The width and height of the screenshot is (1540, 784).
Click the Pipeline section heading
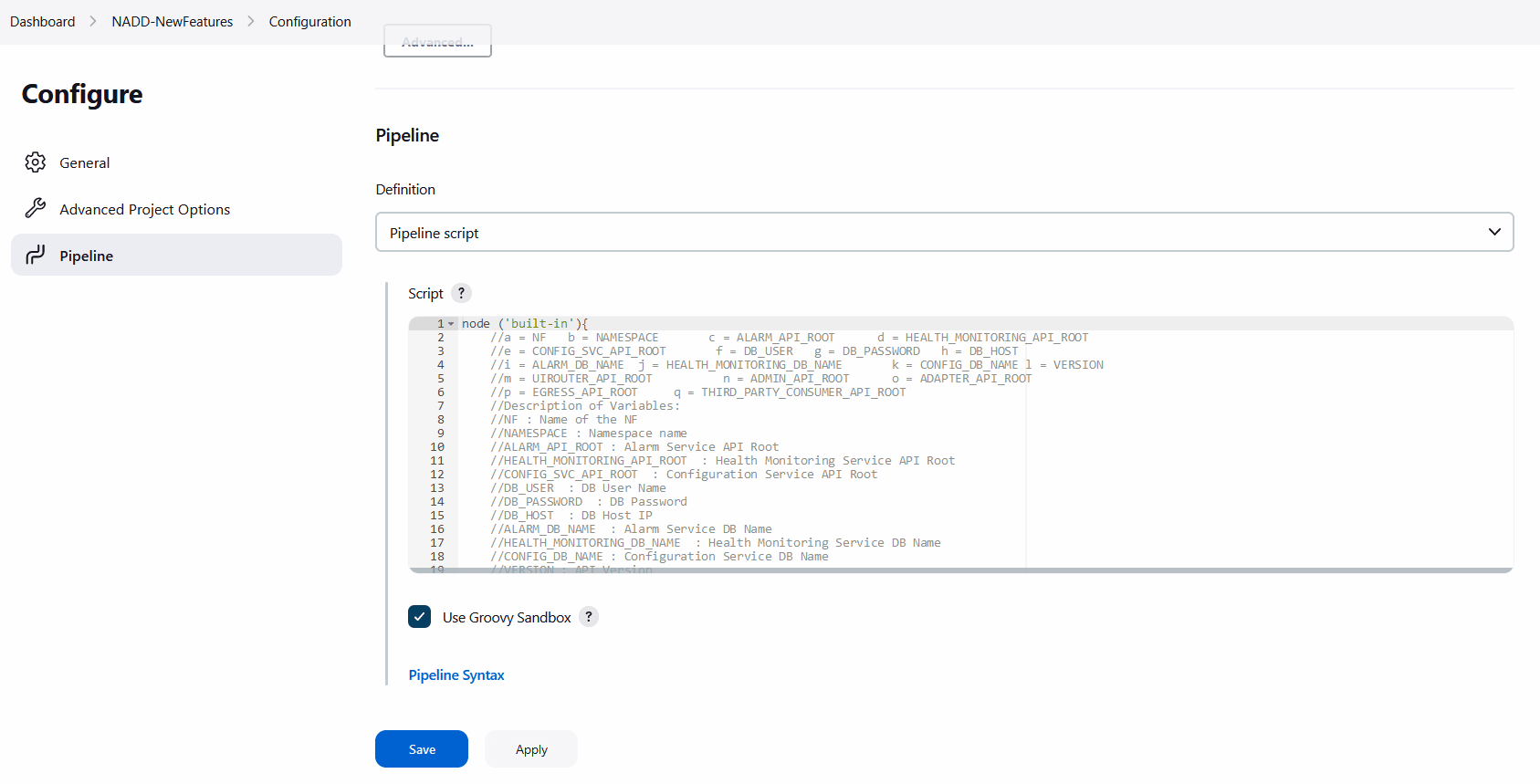(407, 135)
